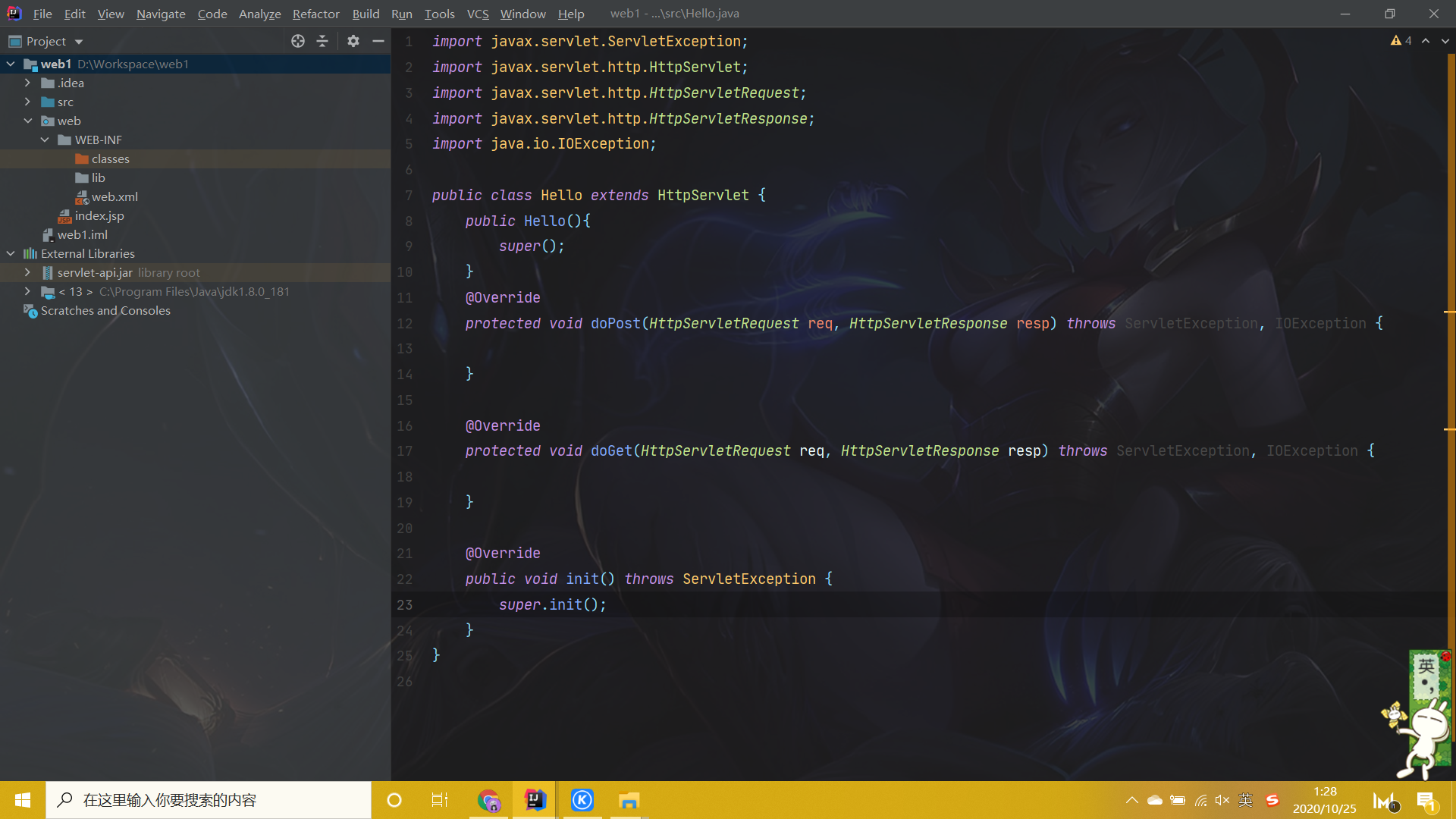1456x819 pixels.
Task: Open the Build menu
Action: (x=366, y=14)
